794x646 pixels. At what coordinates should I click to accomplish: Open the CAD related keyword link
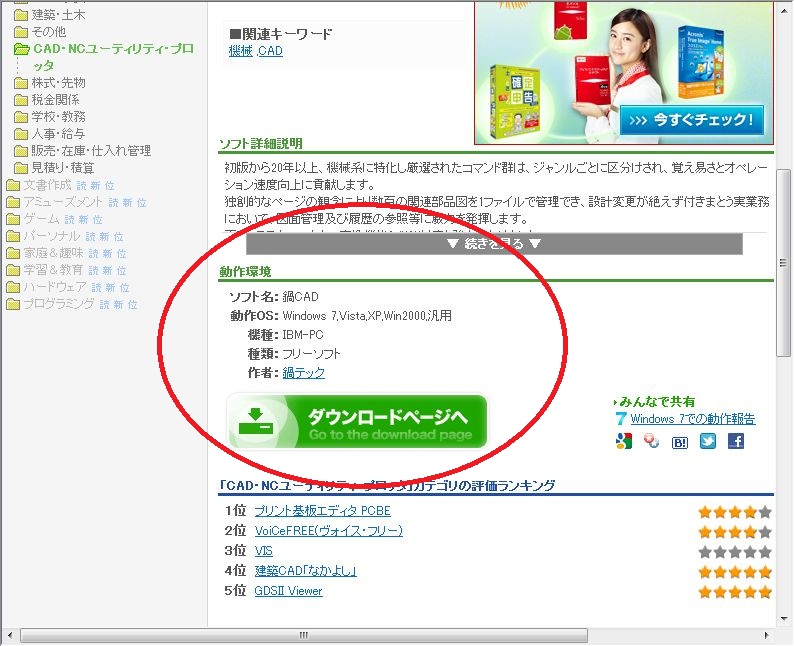[270, 51]
